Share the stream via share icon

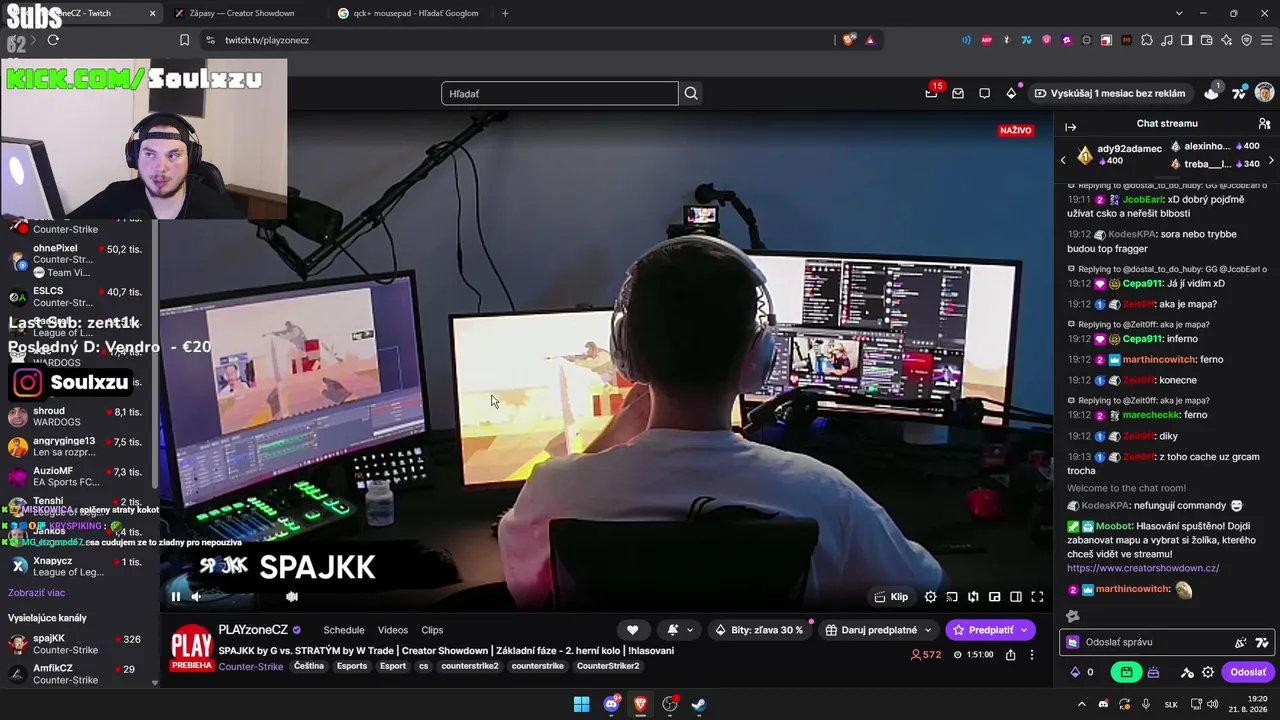point(1011,655)
